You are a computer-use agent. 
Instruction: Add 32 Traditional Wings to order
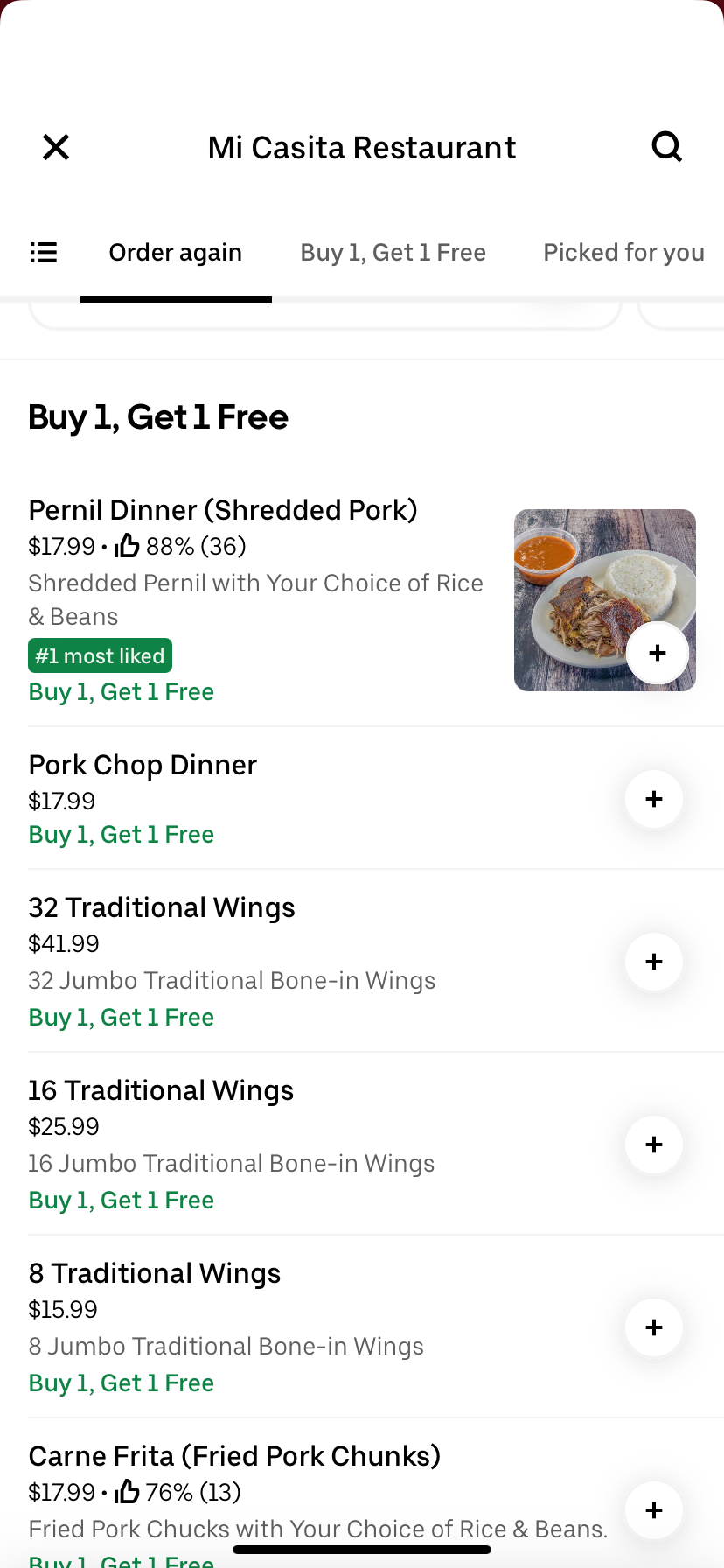(x=654, y=962)
